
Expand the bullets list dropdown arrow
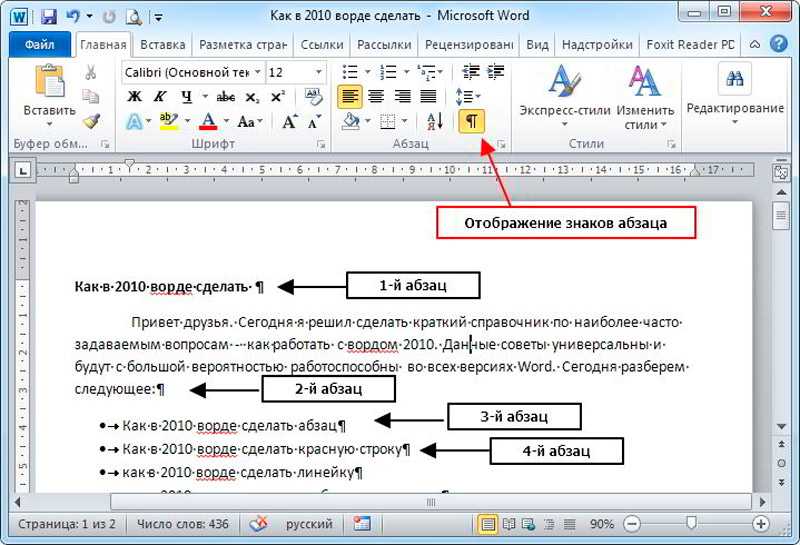click(367, 72)
